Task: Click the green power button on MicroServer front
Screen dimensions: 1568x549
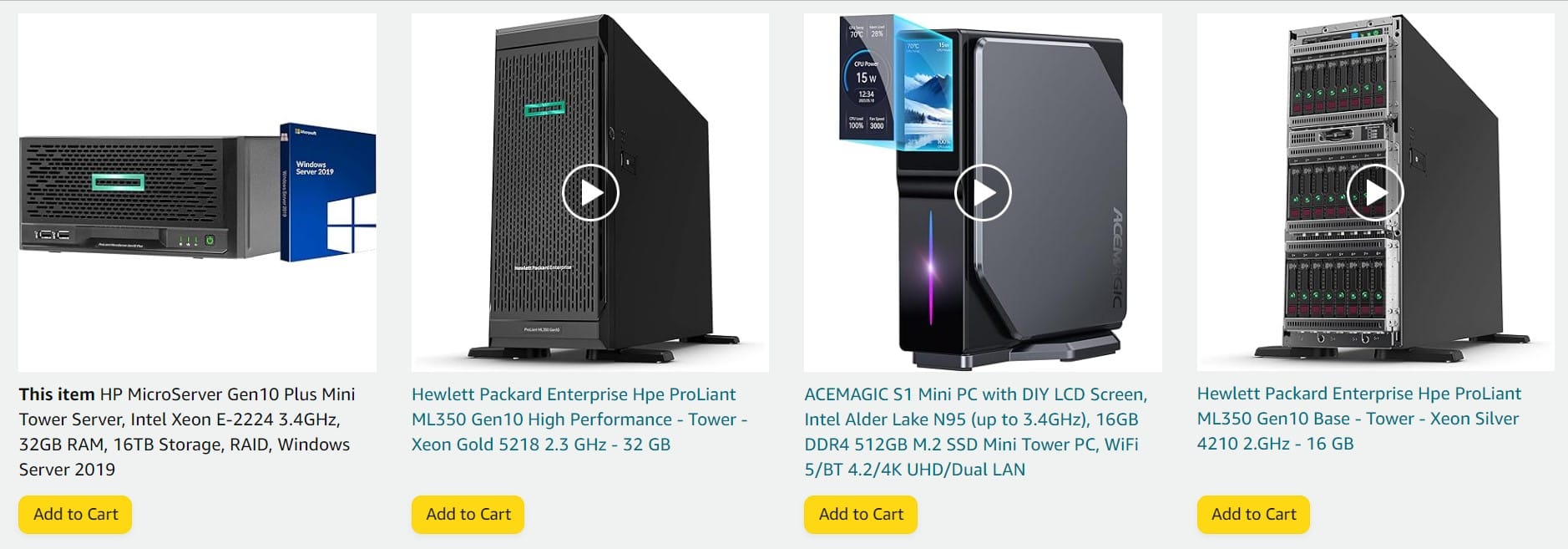Action: [x=210, y=240]
